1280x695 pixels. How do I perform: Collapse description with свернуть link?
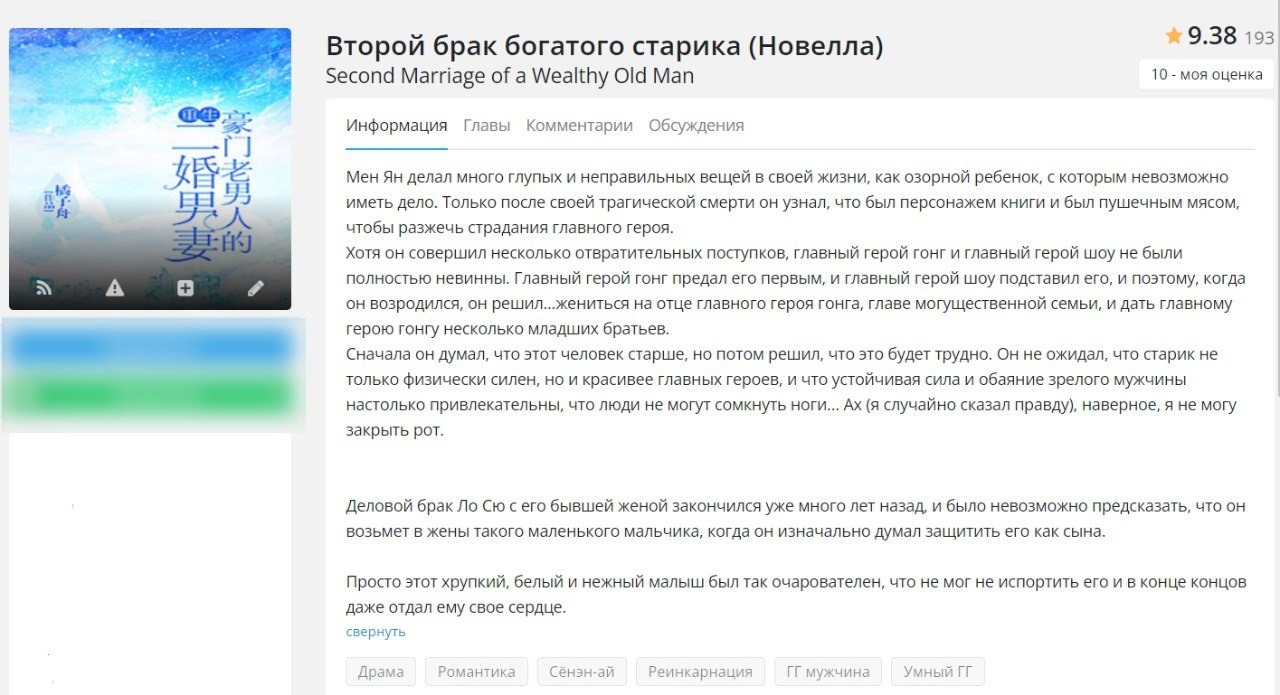click(375, 632)
